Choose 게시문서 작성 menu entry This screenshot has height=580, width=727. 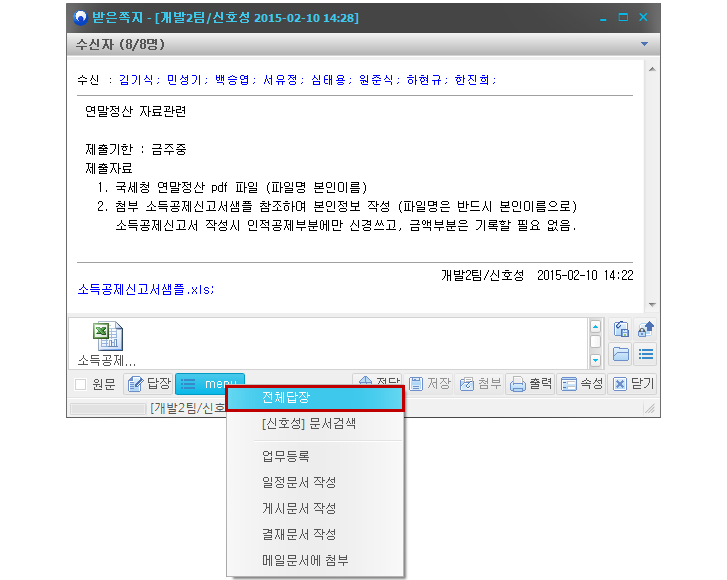[x=315, y=508]
